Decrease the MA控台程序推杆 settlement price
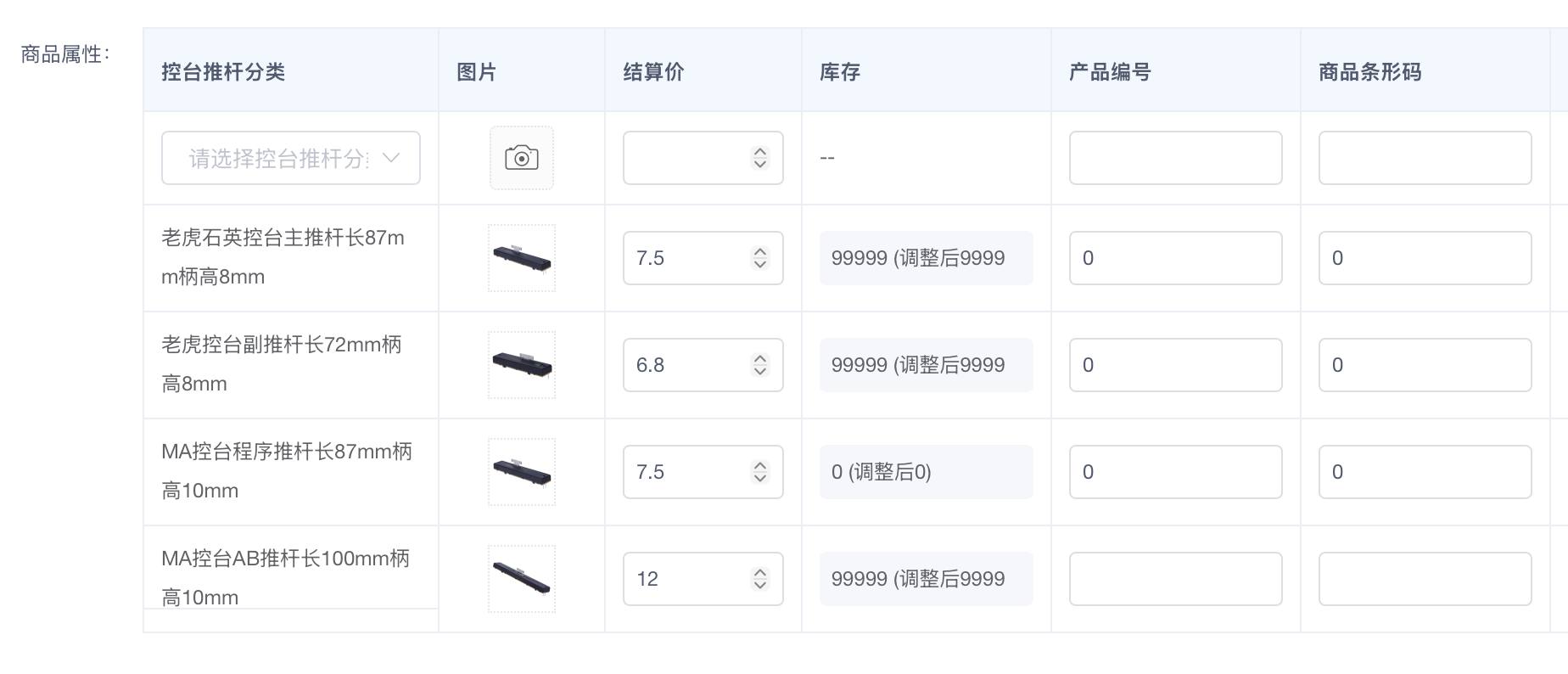 point(760,478)
